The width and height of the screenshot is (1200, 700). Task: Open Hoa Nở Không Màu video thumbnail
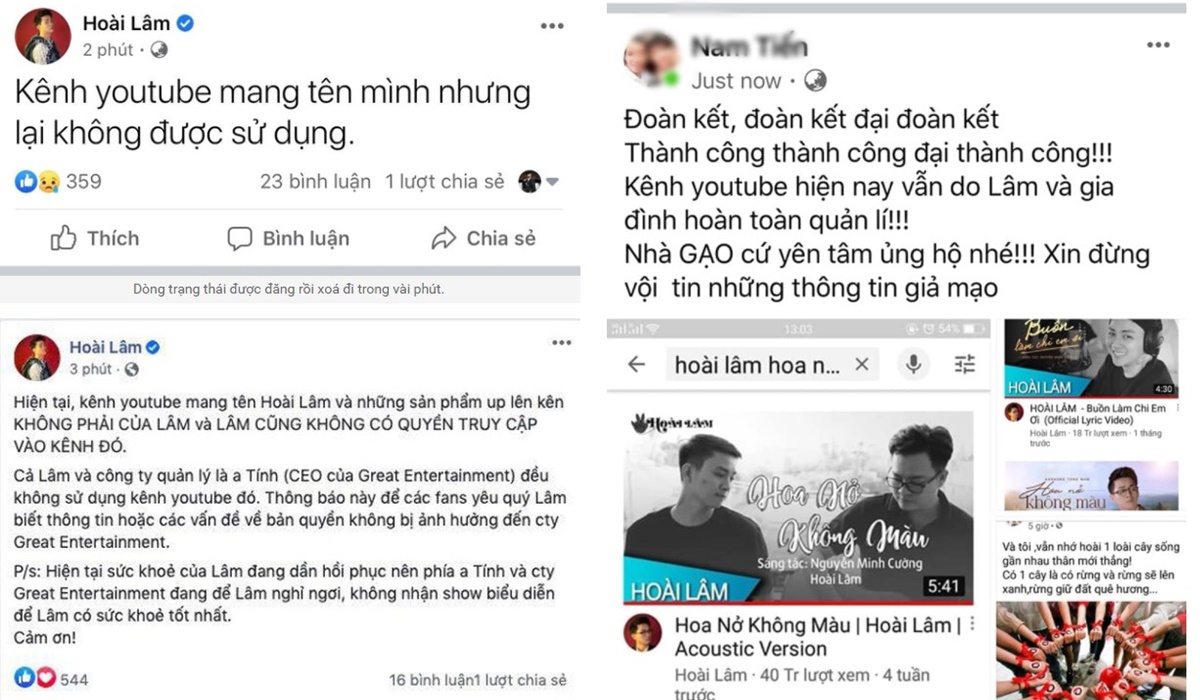coord(798,507)
